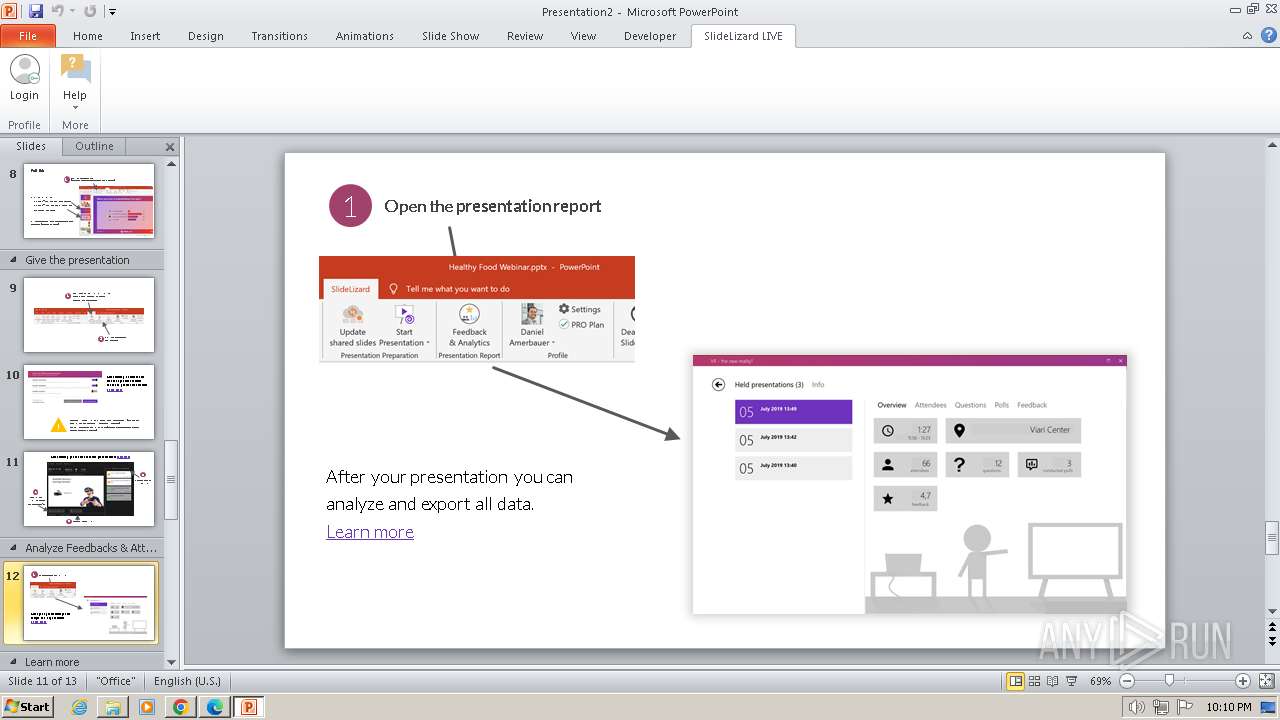Fit slide to current window
Viewport: 1280px width, 720px height.
[1266, 681]
